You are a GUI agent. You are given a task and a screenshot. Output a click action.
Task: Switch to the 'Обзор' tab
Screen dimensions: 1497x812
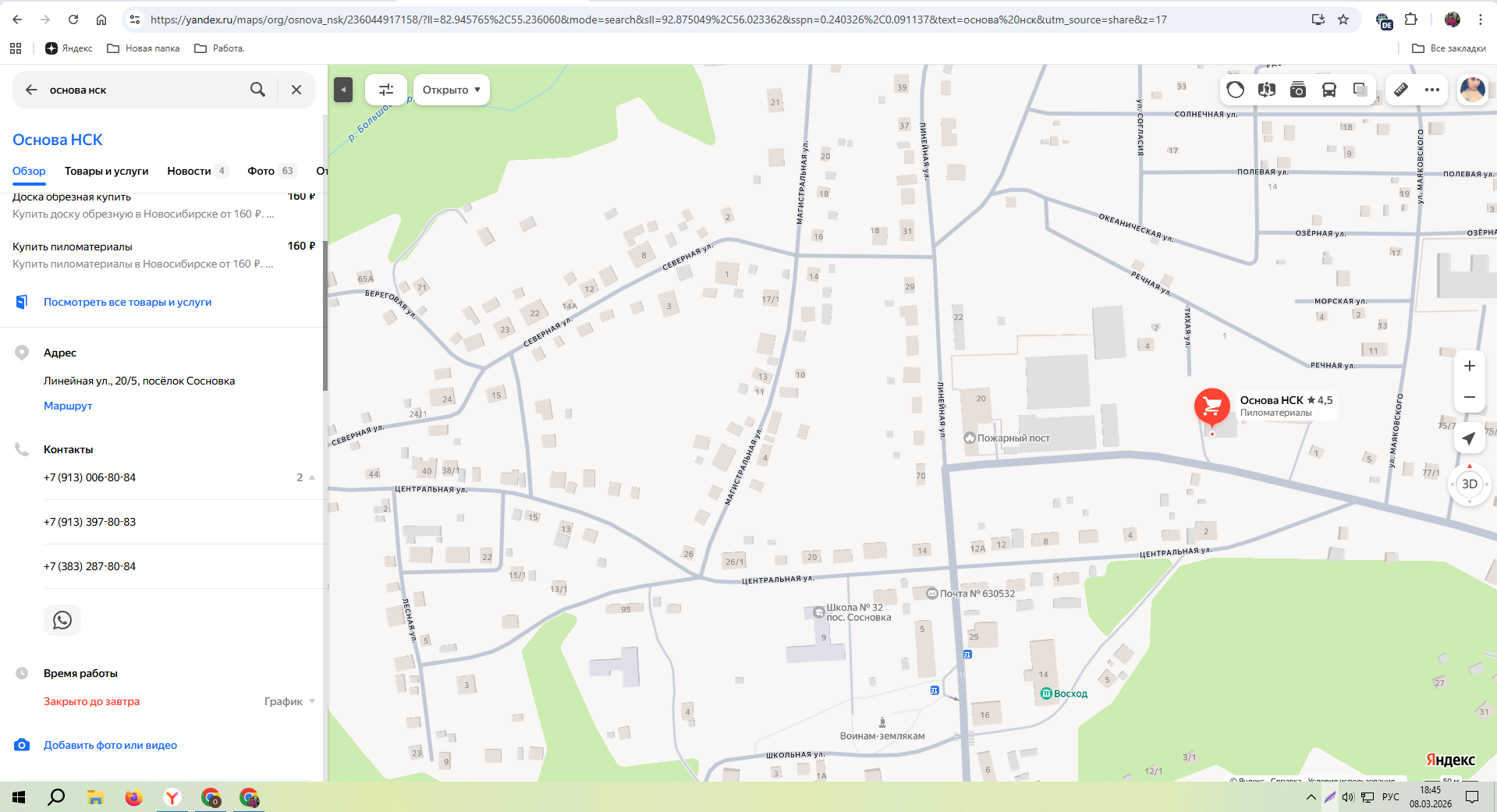(x=29, y=171)
